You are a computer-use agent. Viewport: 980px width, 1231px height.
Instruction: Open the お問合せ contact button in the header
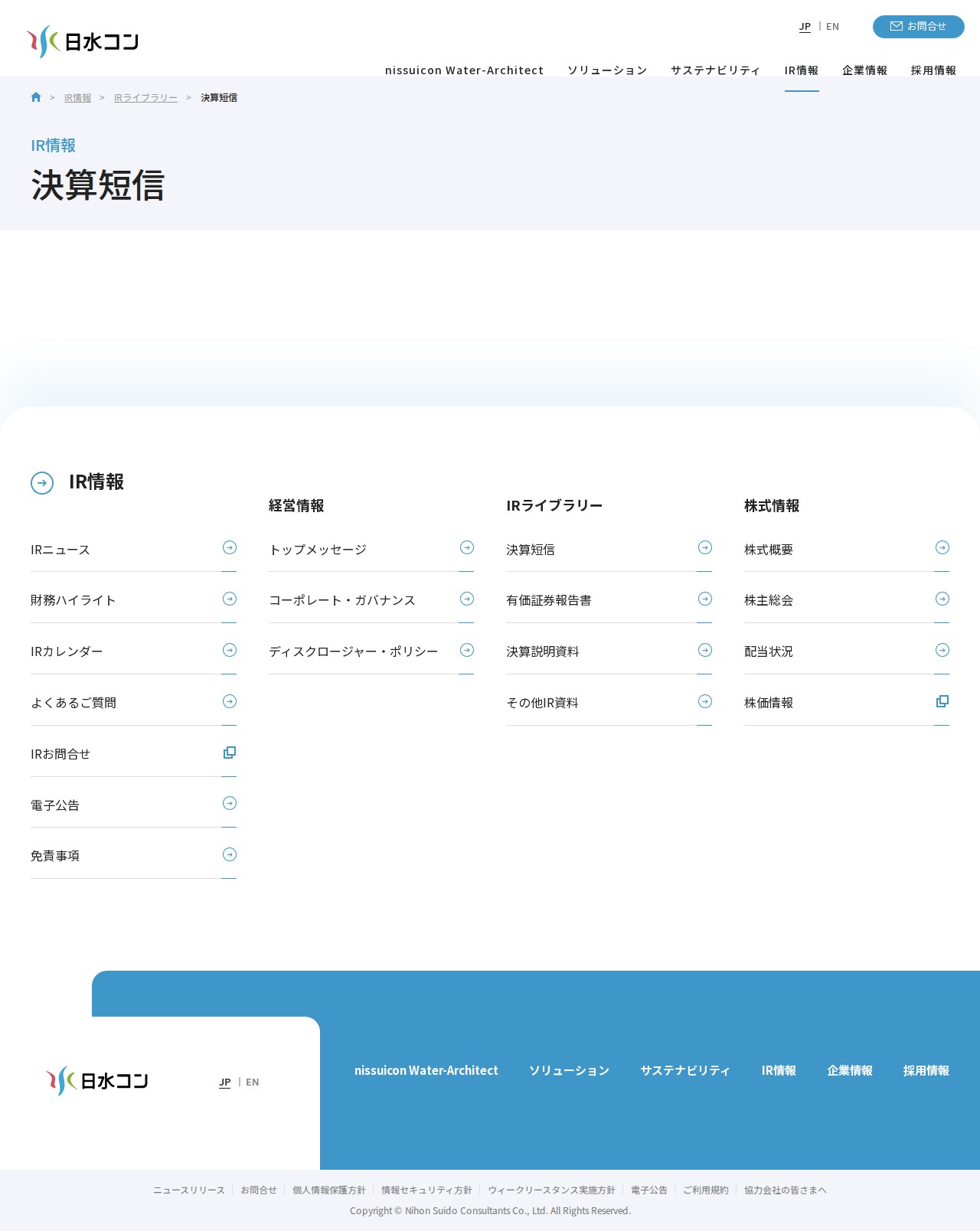click(x=919, y=26)
